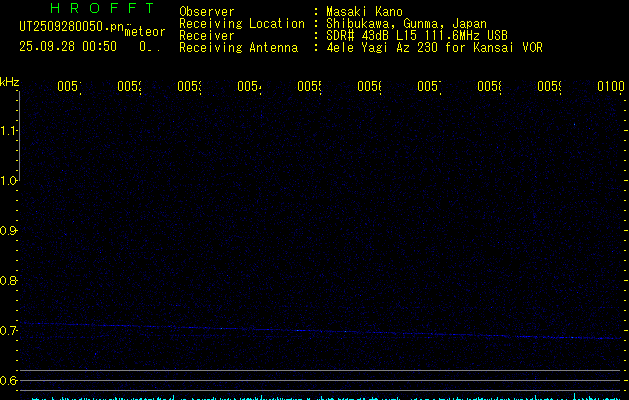Click the 1.1 frequency axis tick
This screenshot has width=629, height=400.
pyautogui.click(x=9, y=131)
